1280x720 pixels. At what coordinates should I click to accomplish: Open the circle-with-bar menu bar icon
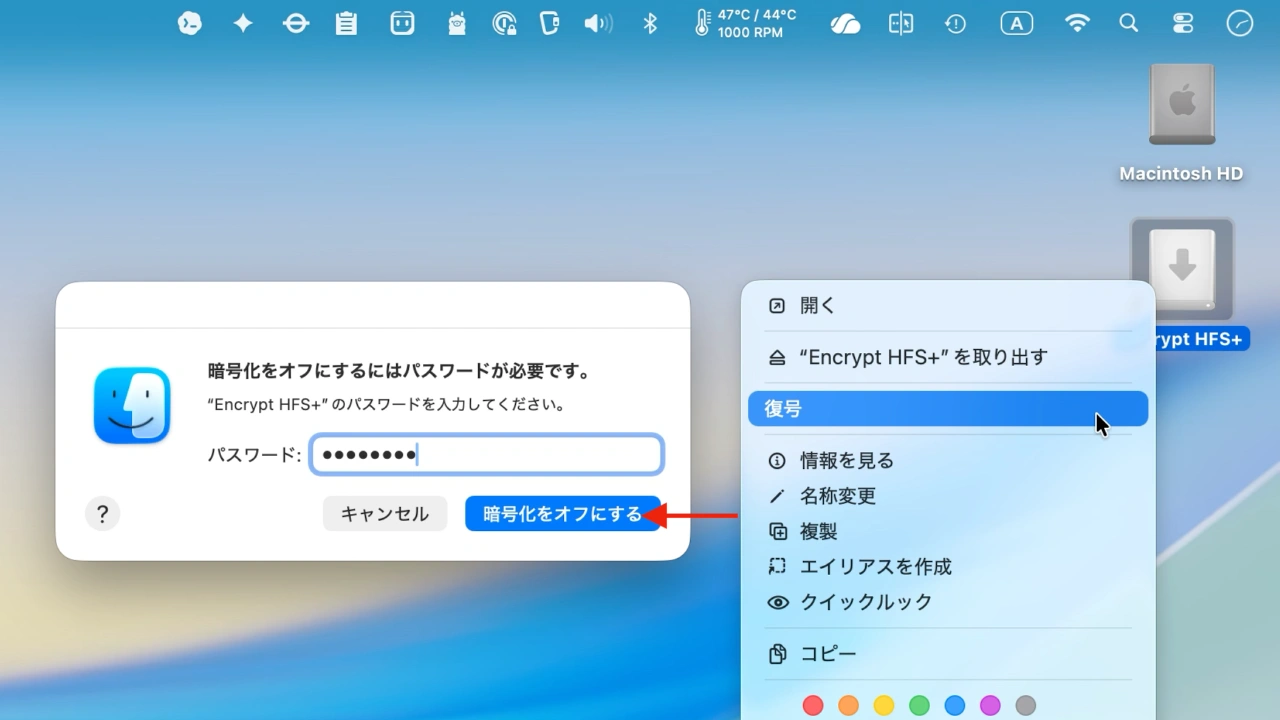[296, 23]
